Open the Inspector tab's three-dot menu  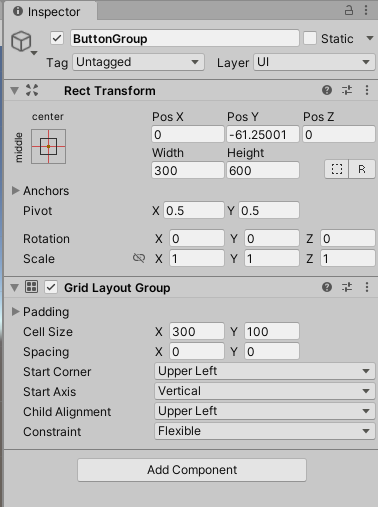tap(366, 10)
